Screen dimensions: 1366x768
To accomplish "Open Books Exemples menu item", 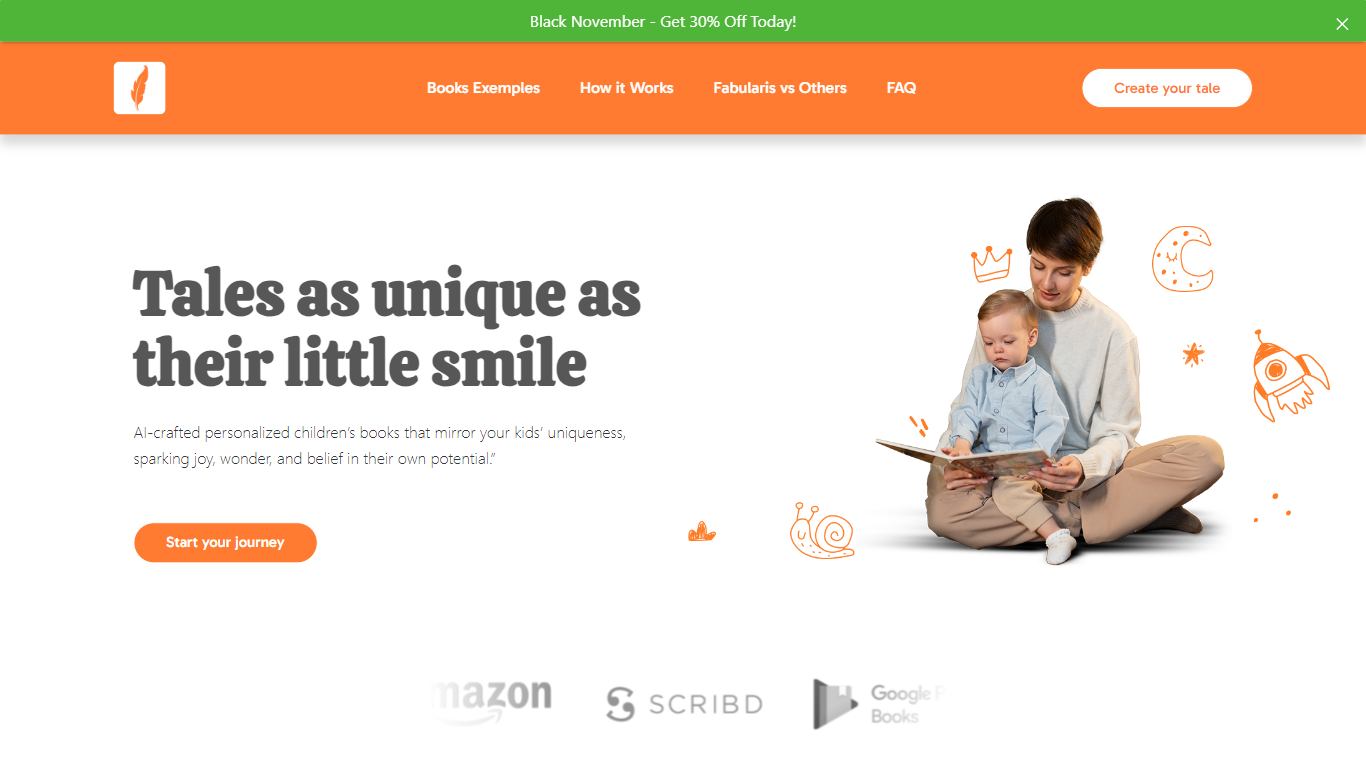I will pos(483,88).
